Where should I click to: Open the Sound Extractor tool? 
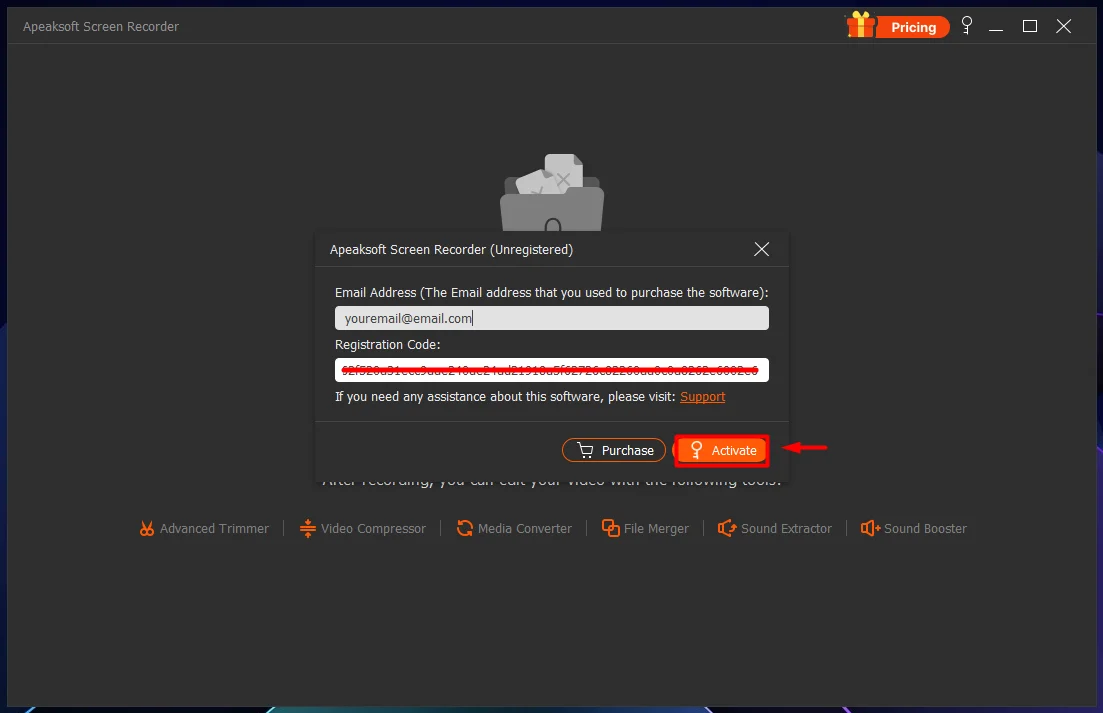tap(774, 528)
